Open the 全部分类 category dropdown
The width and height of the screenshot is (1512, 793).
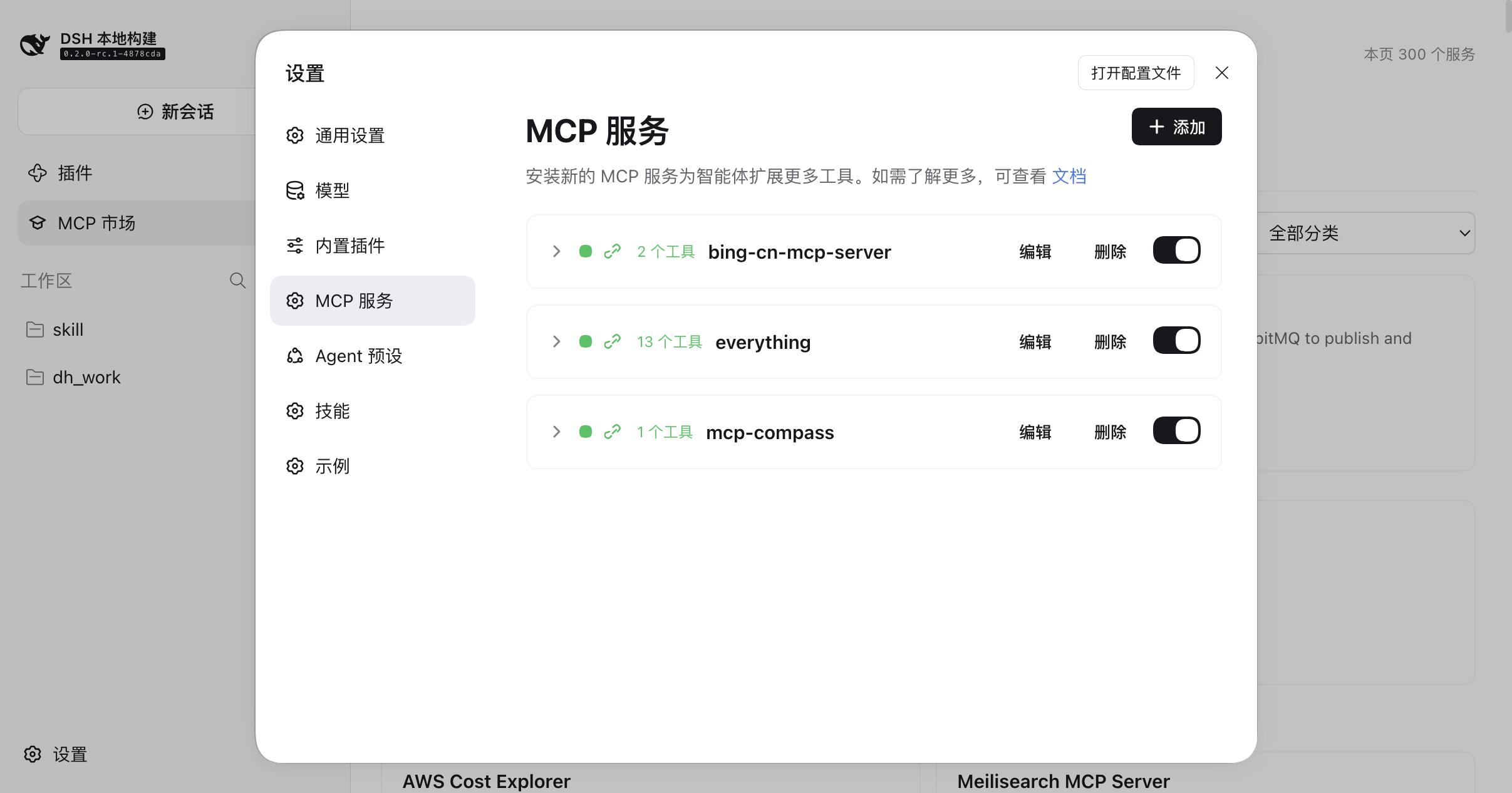tap(1366, 233)
